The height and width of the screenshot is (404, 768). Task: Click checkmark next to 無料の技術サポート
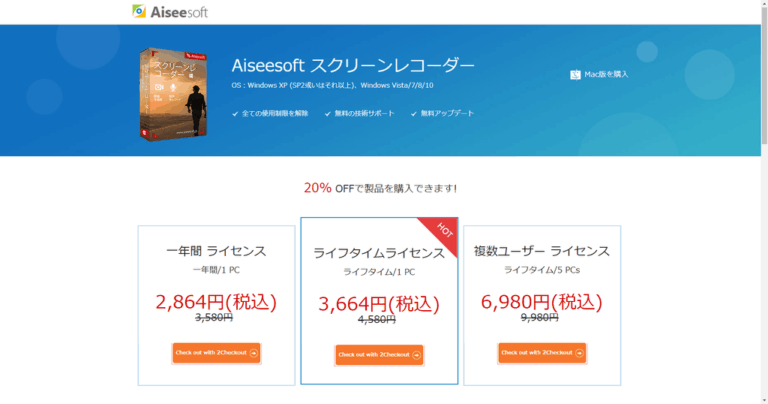(328, 114)
